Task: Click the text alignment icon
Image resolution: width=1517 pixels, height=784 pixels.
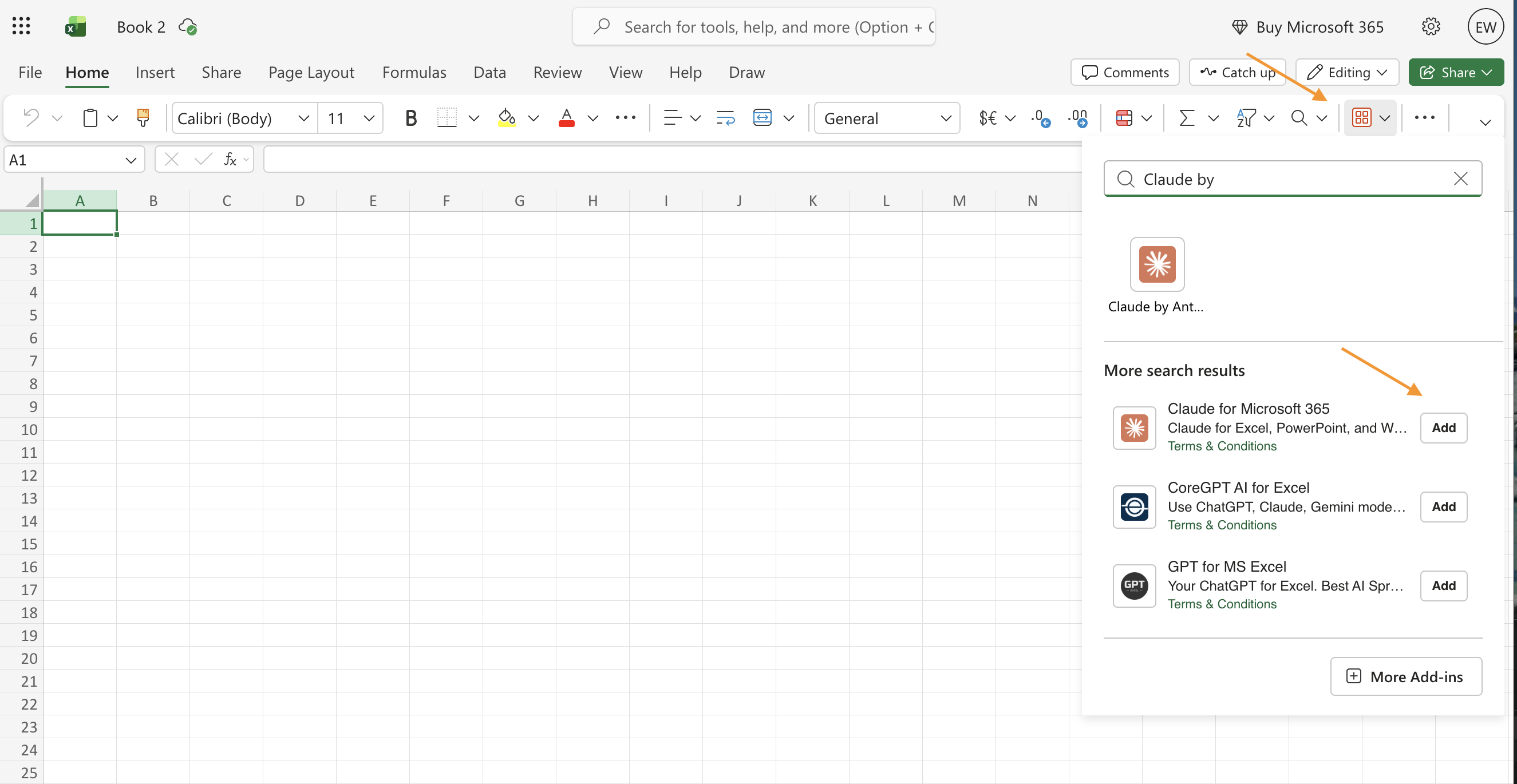Action: 672,118
